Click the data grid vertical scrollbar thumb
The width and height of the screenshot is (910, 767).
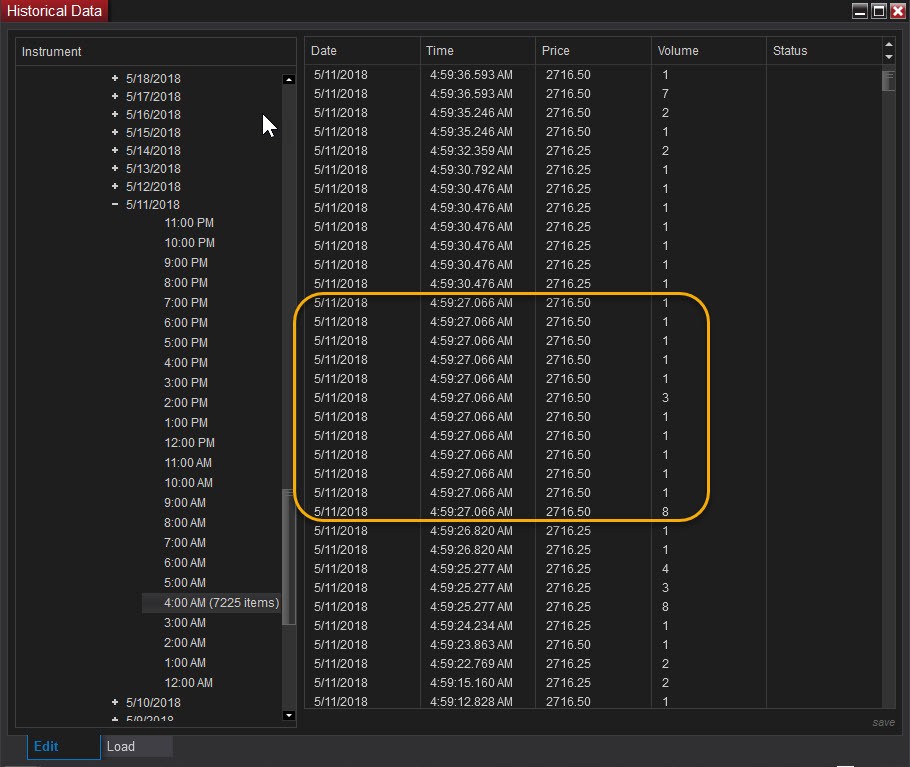coord(888,81)
